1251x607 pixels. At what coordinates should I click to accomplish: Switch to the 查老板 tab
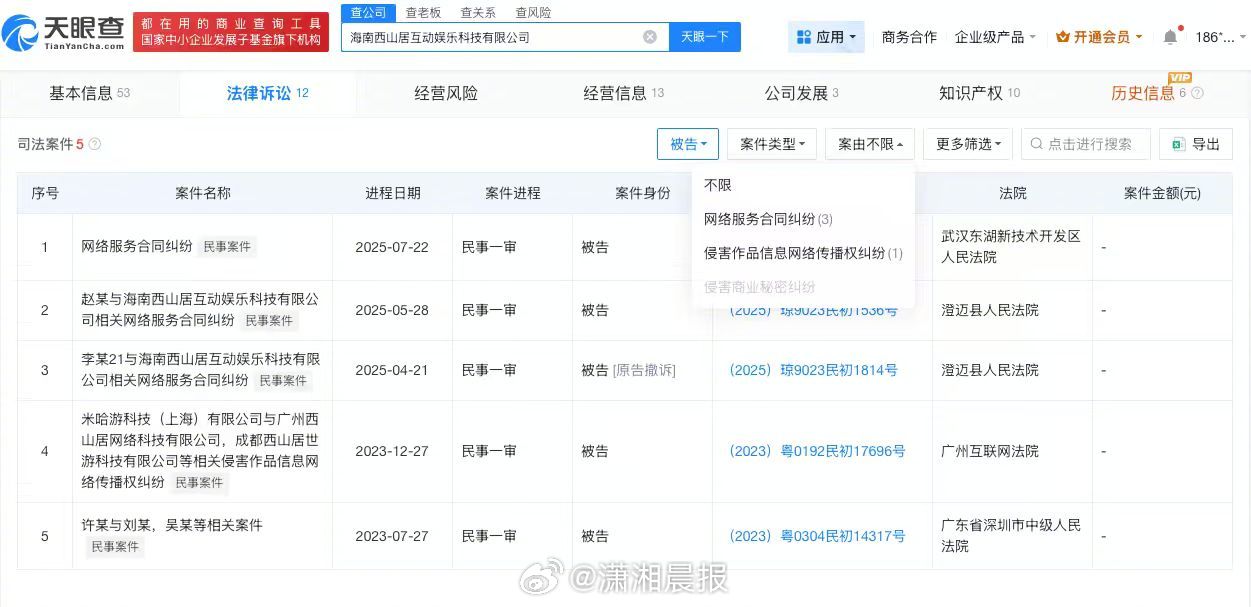click(422, 12)
